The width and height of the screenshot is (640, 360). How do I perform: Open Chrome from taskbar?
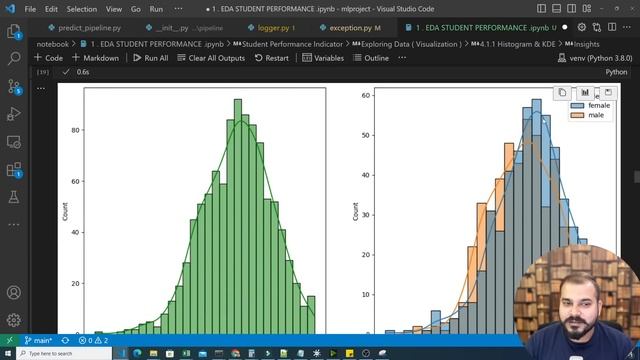[x=236, y=353]
